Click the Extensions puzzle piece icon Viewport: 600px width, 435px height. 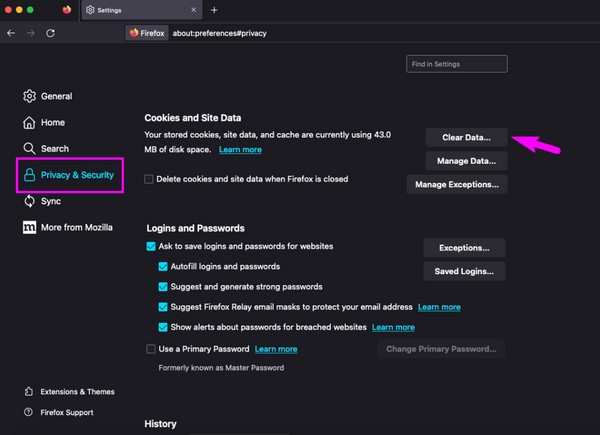(x=29, y=391)
